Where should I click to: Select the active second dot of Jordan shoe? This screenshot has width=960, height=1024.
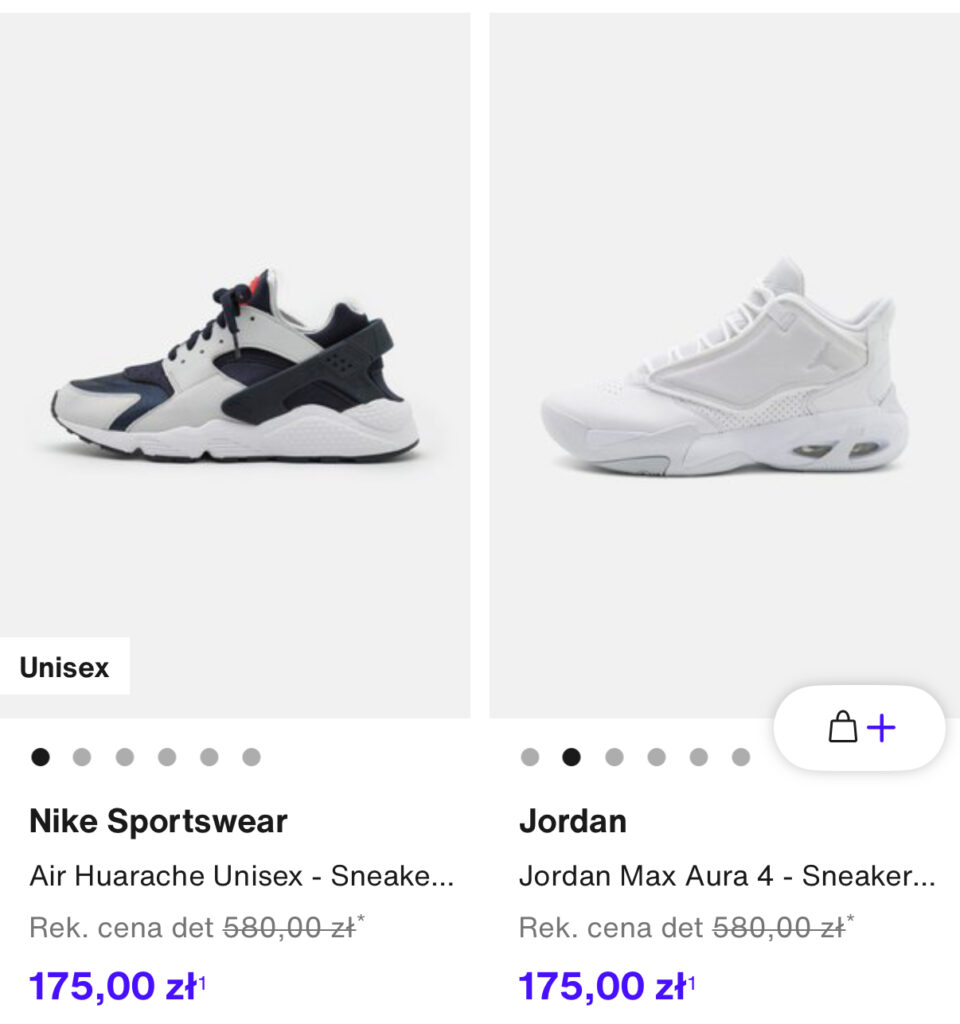tap(571, 757)
